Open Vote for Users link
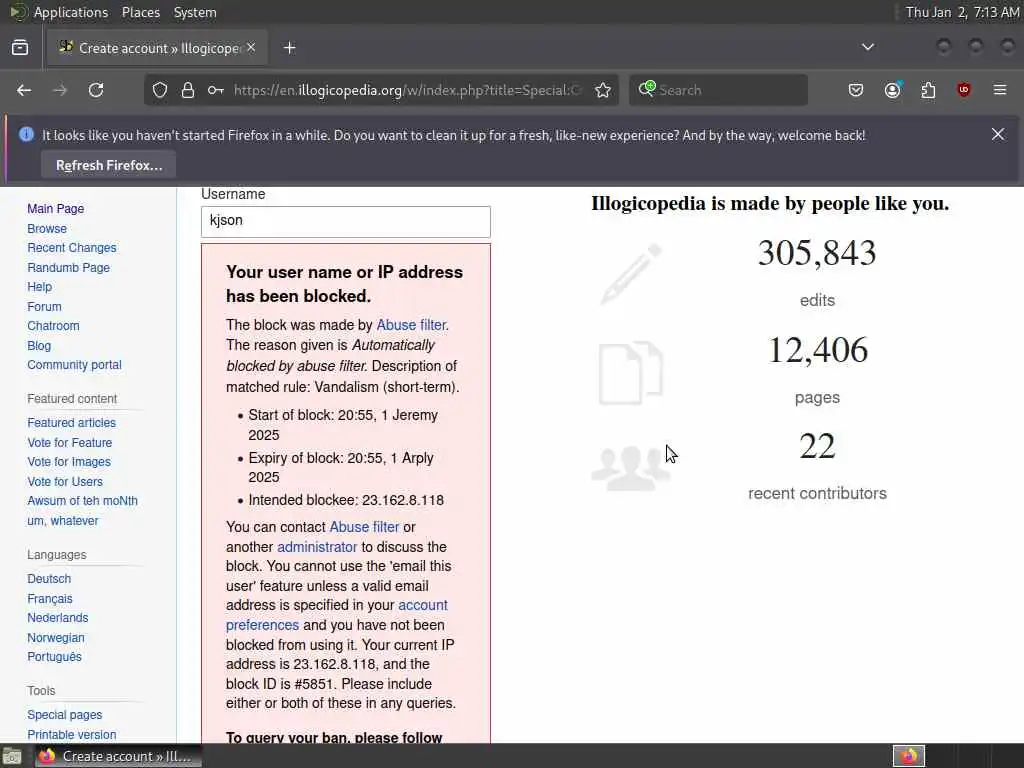Screen dimensions: 1024x768 65,481
